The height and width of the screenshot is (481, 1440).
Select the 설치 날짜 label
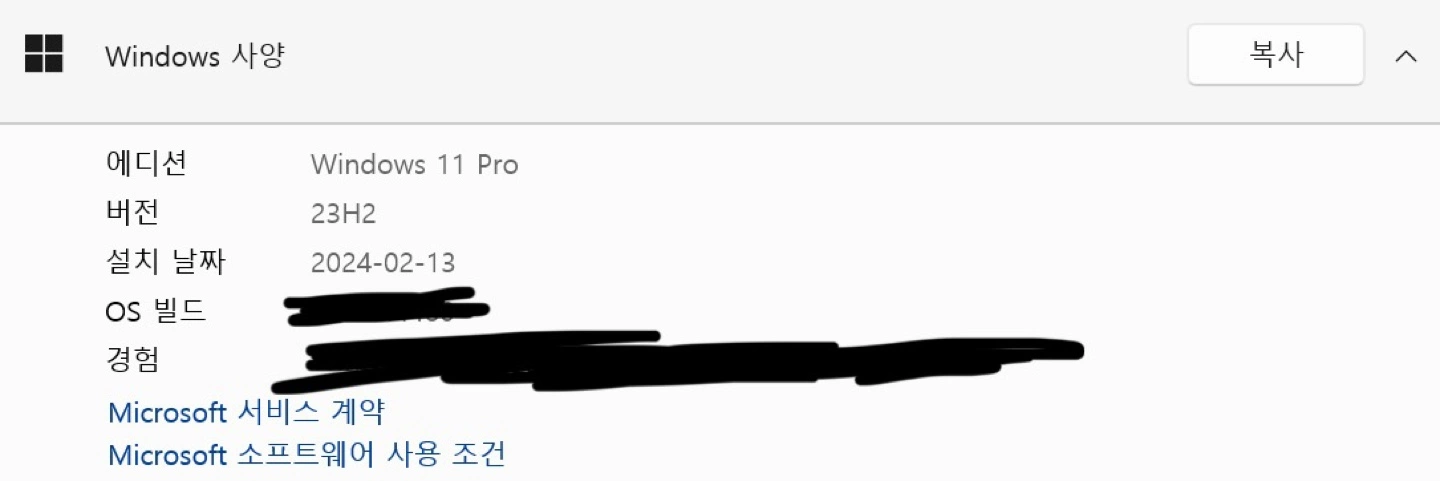pos(166,262)
